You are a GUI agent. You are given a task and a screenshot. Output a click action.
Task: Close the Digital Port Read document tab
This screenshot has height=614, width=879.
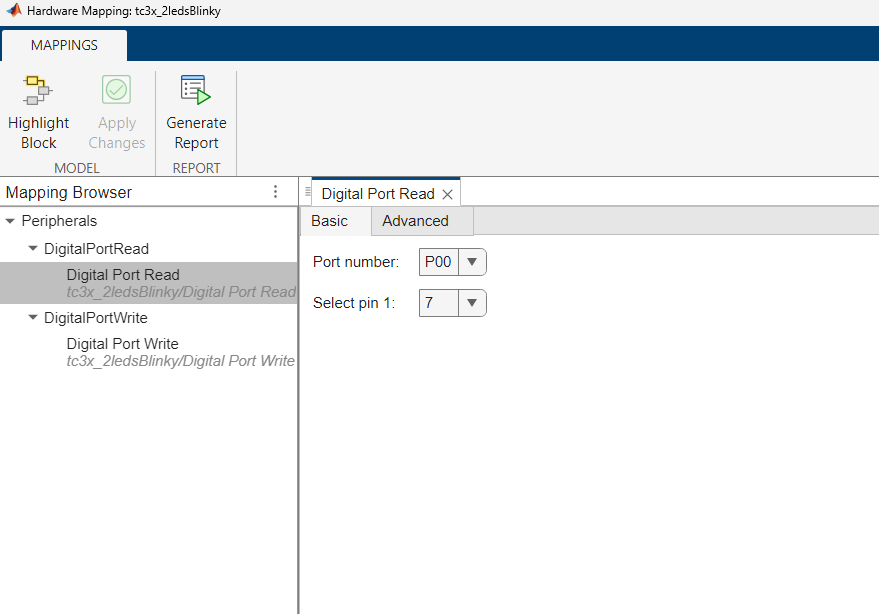pos(448,194)
